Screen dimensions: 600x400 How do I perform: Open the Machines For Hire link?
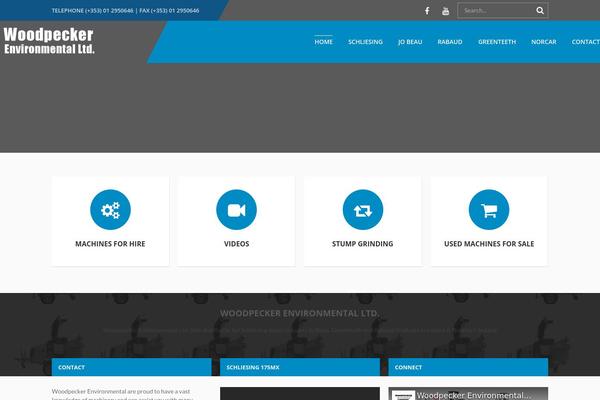(x=110, y=244)
